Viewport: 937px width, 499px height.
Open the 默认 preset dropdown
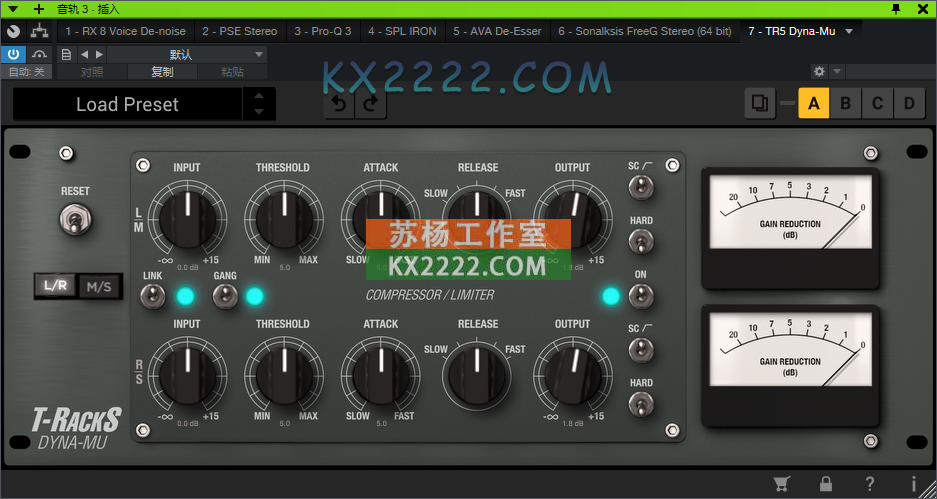point(187,54)
